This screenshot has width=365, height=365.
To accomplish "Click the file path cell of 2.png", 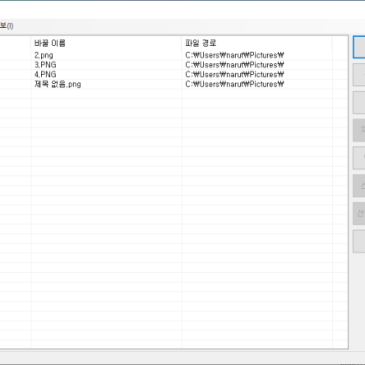I will pyautogui.click(x=235, y=55).
